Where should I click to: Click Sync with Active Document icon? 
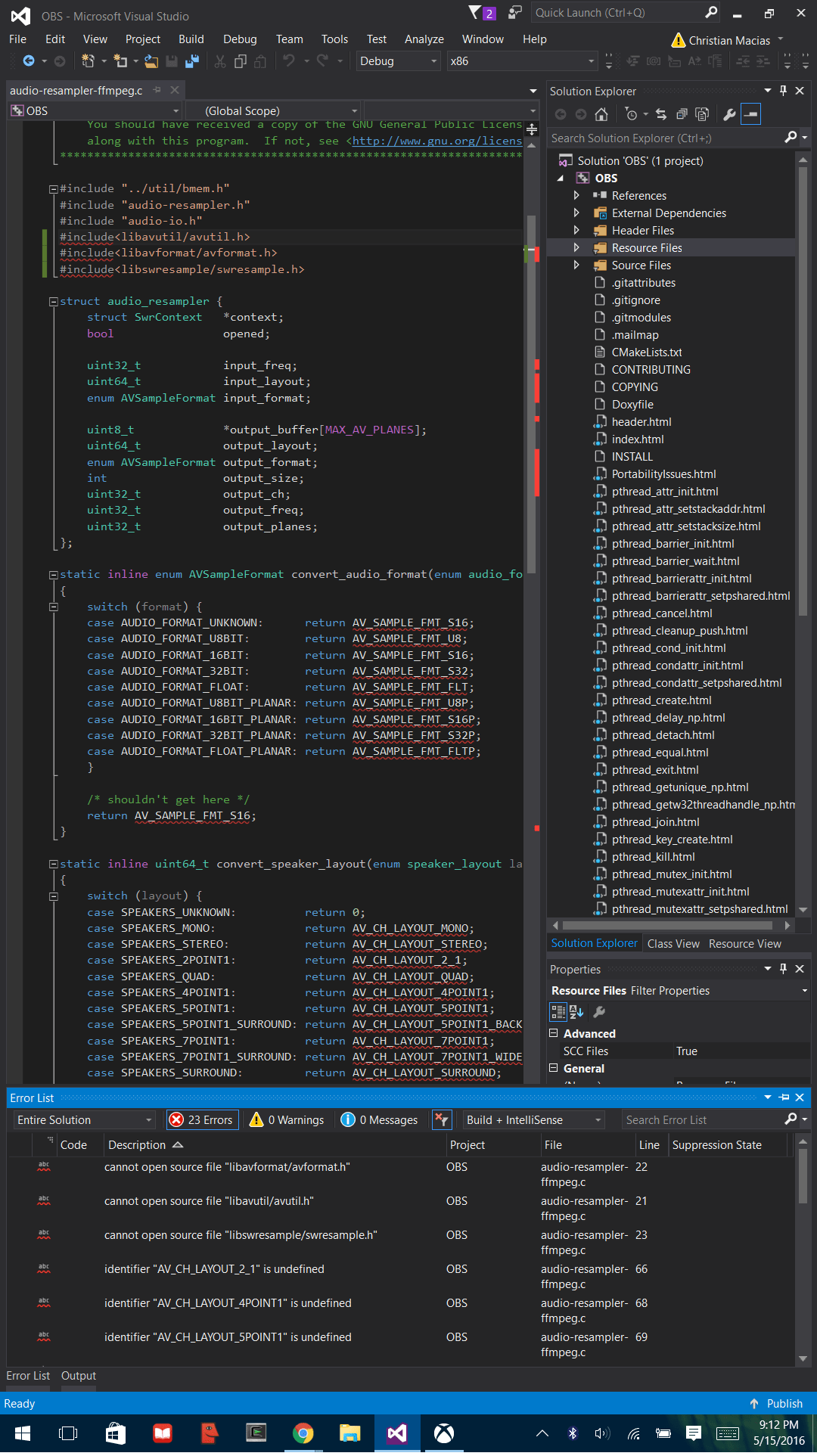click(661, 114)
